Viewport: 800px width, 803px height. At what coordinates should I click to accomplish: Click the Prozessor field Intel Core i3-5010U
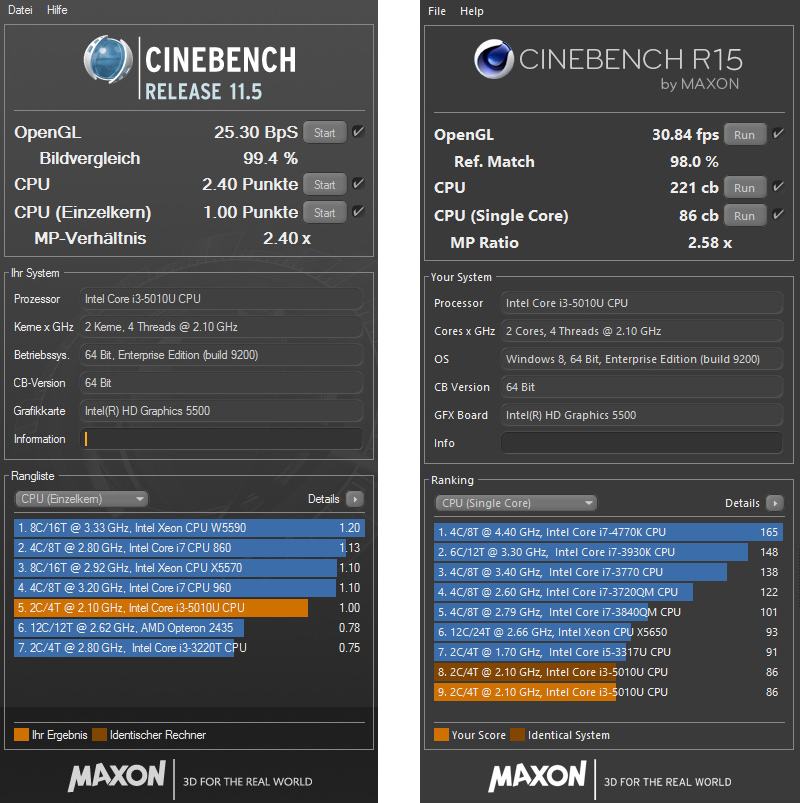click(221, 299)
